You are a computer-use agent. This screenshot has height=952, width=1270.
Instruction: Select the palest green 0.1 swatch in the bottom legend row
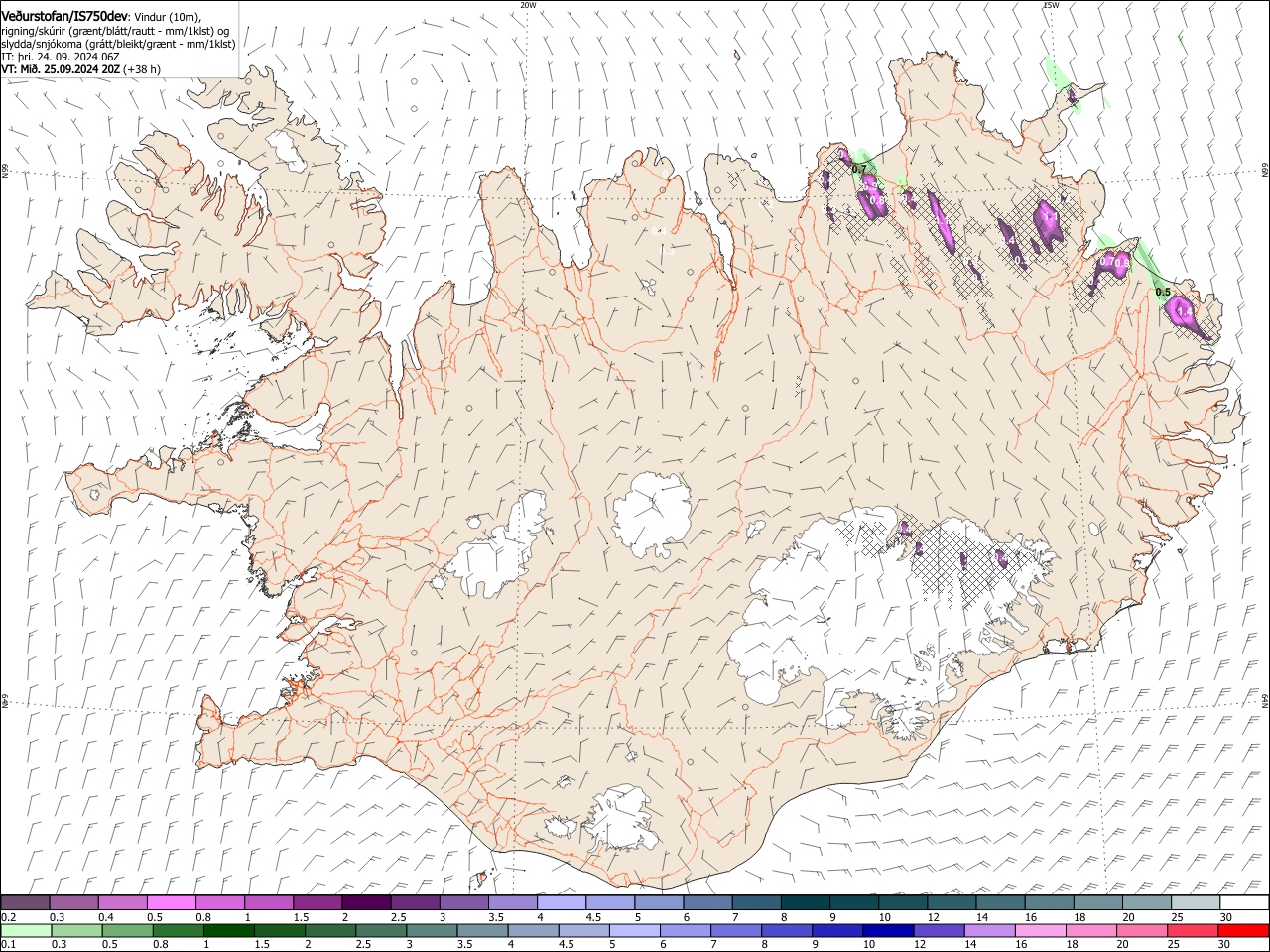28,931
